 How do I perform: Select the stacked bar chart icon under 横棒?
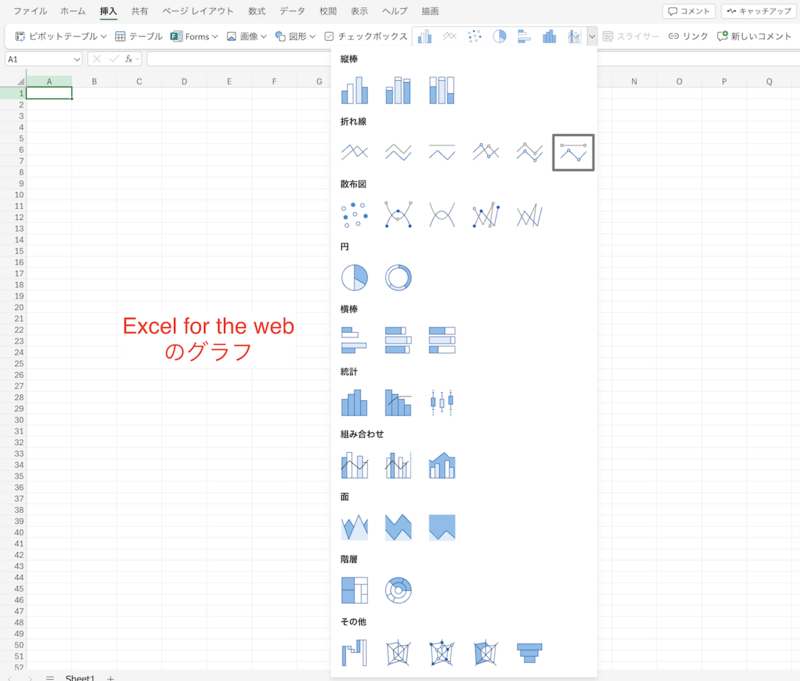tap(398, 340)
